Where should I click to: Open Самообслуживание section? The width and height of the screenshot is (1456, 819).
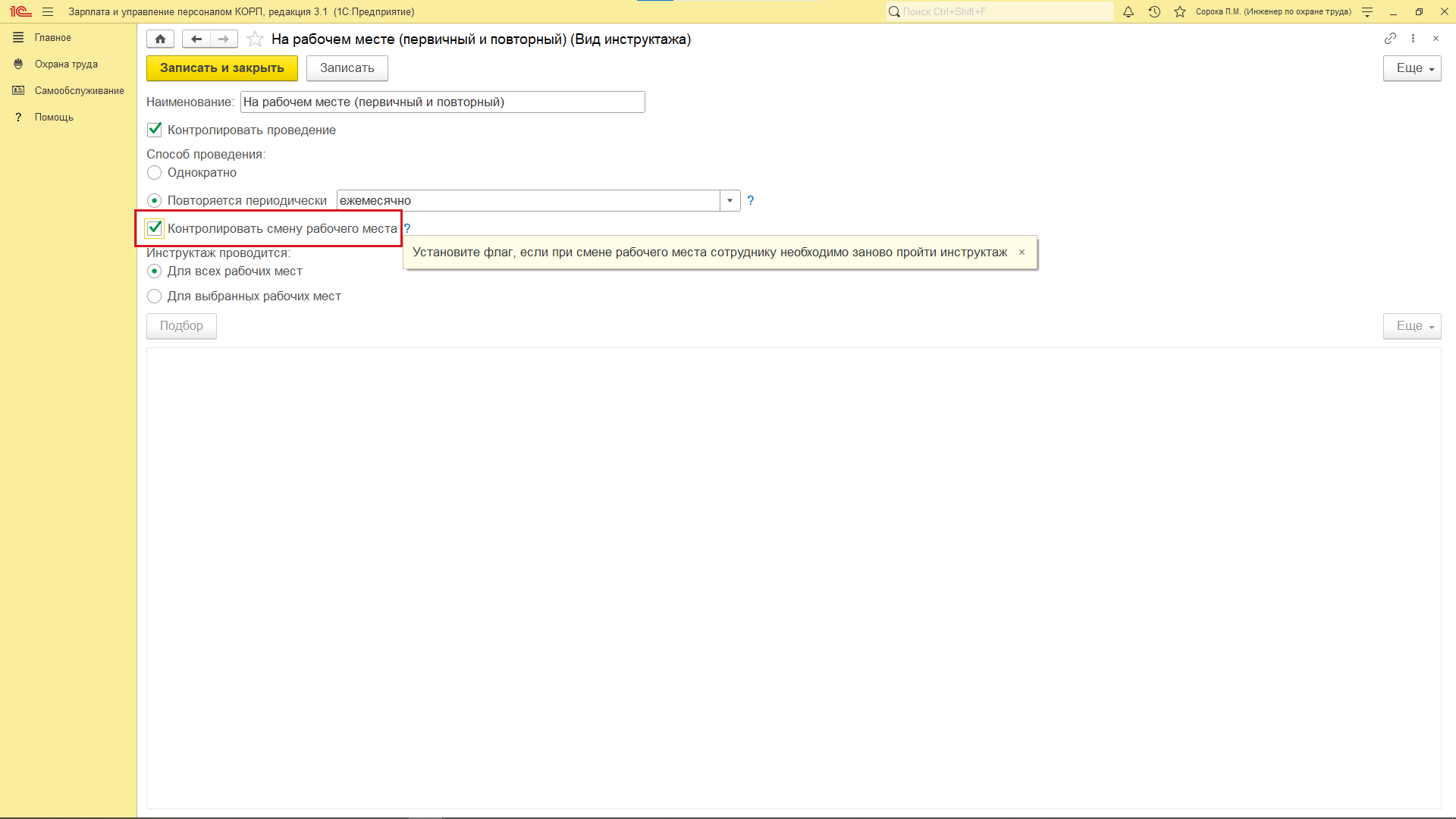(79, 91)
